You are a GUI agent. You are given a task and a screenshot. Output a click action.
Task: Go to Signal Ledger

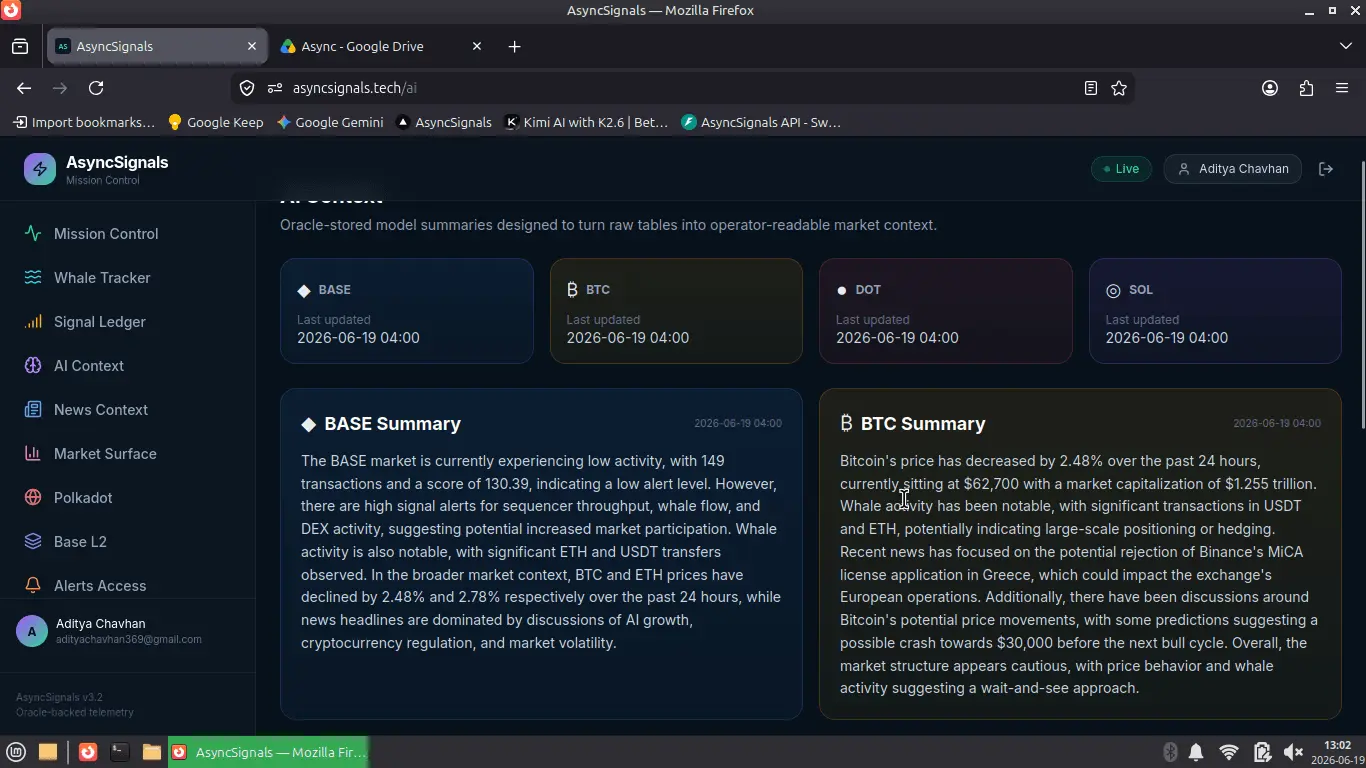coord(100,322)
